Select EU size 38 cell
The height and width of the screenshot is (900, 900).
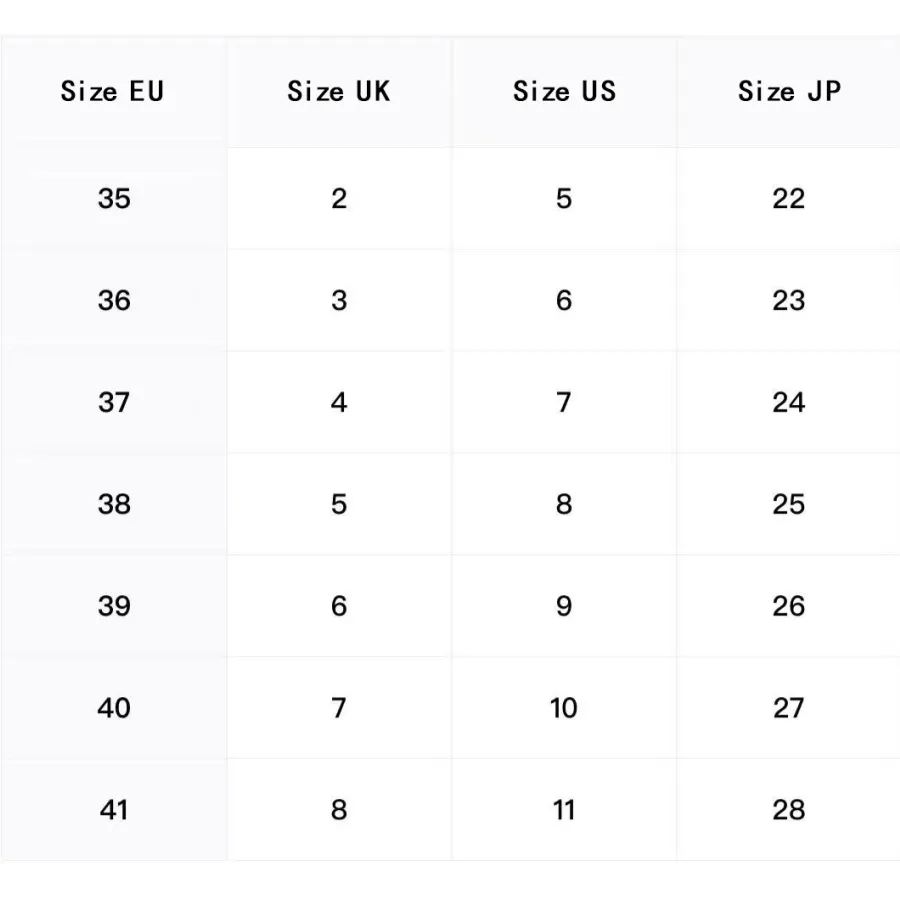[x=114, y=505]
